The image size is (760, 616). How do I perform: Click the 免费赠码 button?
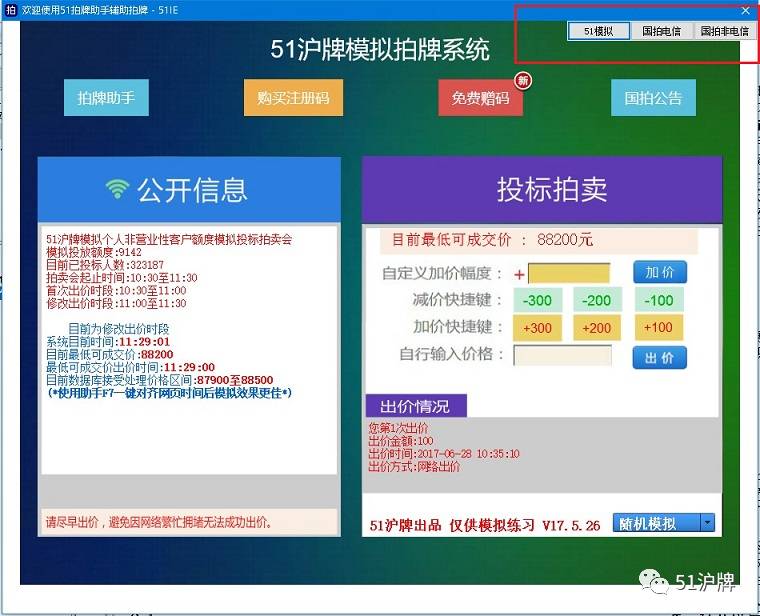tap(480, 98)
